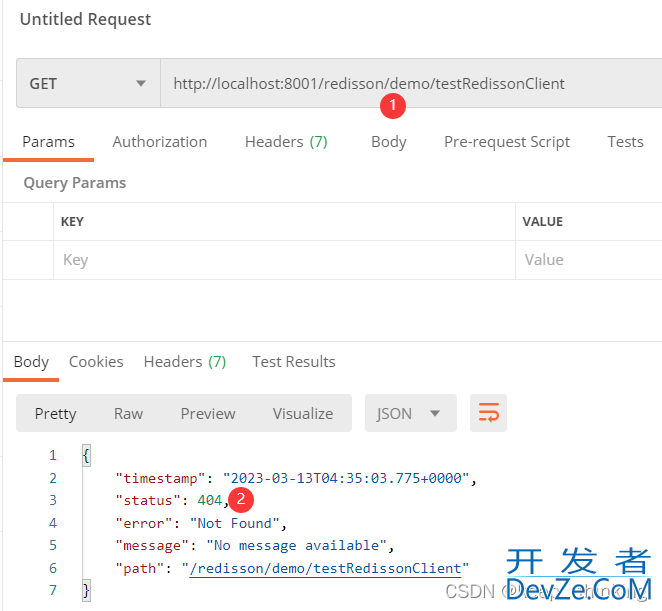Click the "Not Found" error value
Viewport: 662px width, 611px height.
click(x=234, y=523)
